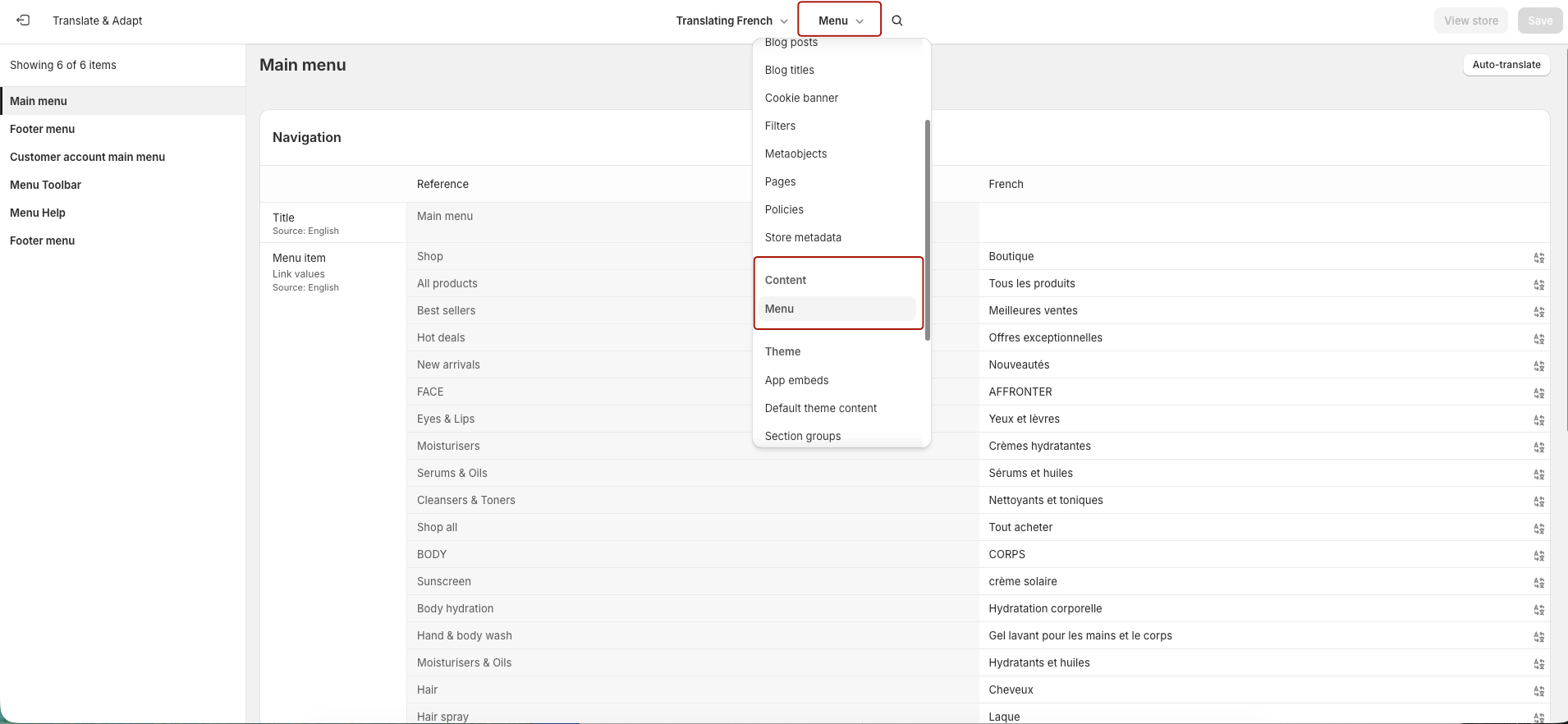
Task: Open the search magnifier icon
Action: (897, 21)
